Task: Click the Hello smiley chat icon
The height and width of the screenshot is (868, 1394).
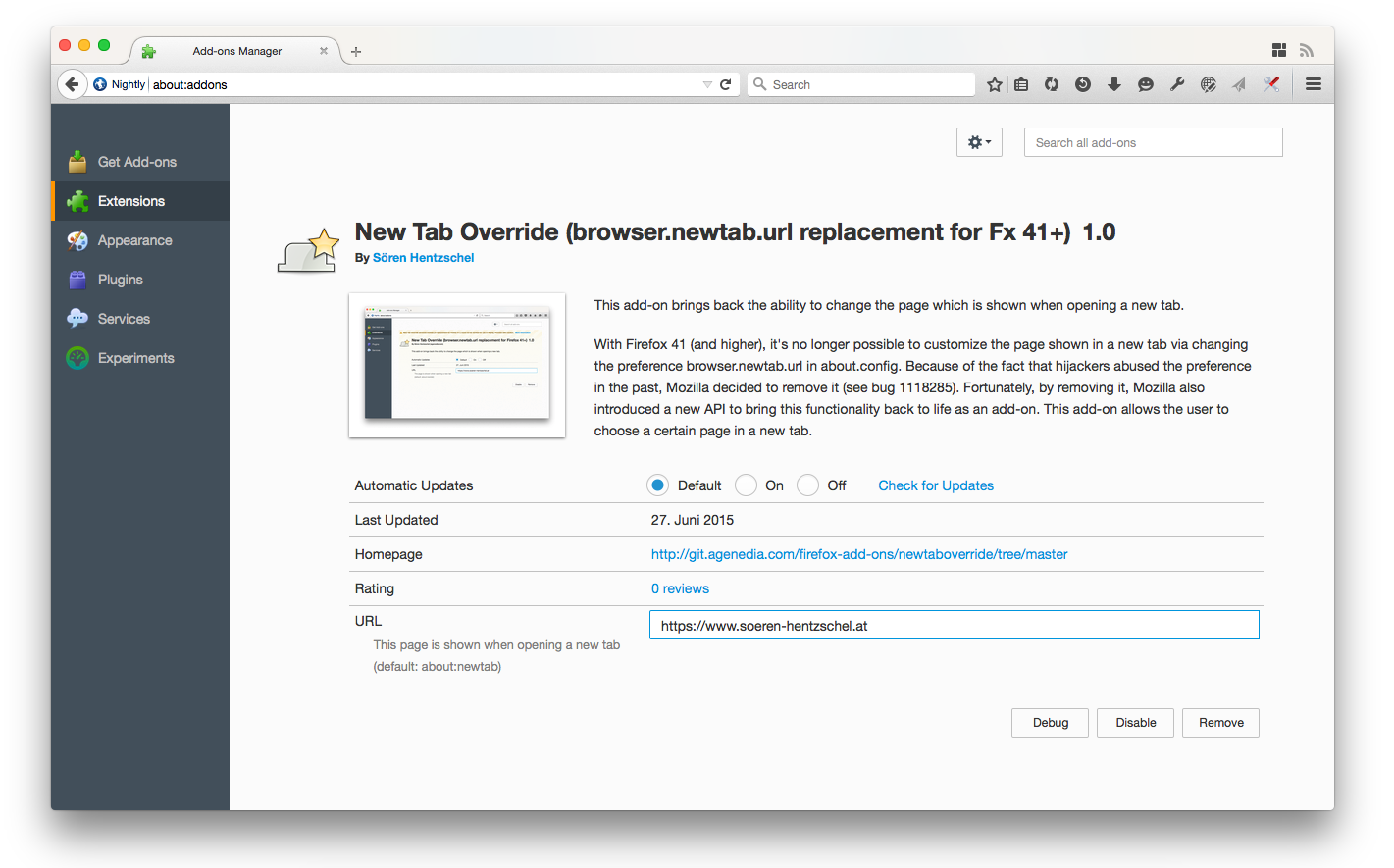Action: pos(1145,84)
